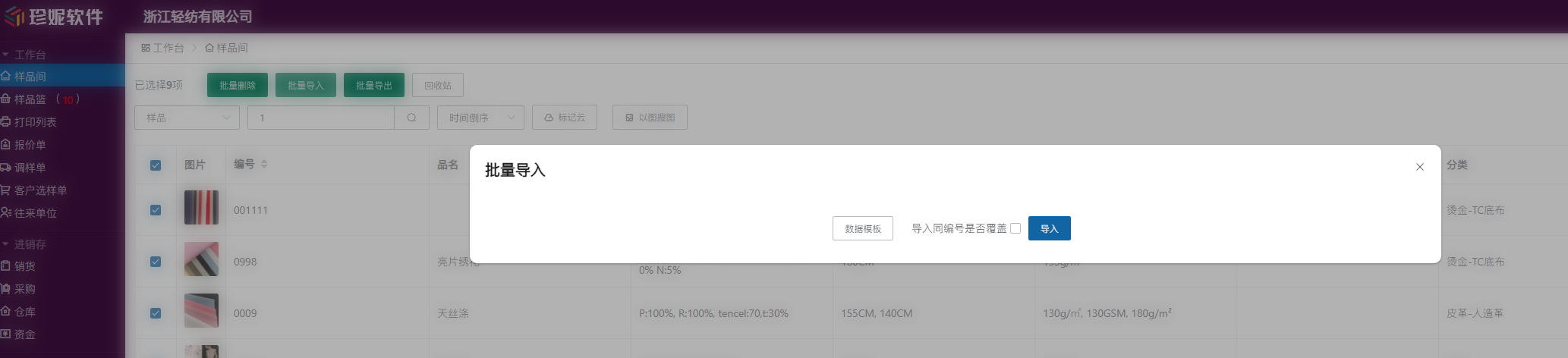Uncheck the row 0998 checkbox

click(x=156, y=262)
